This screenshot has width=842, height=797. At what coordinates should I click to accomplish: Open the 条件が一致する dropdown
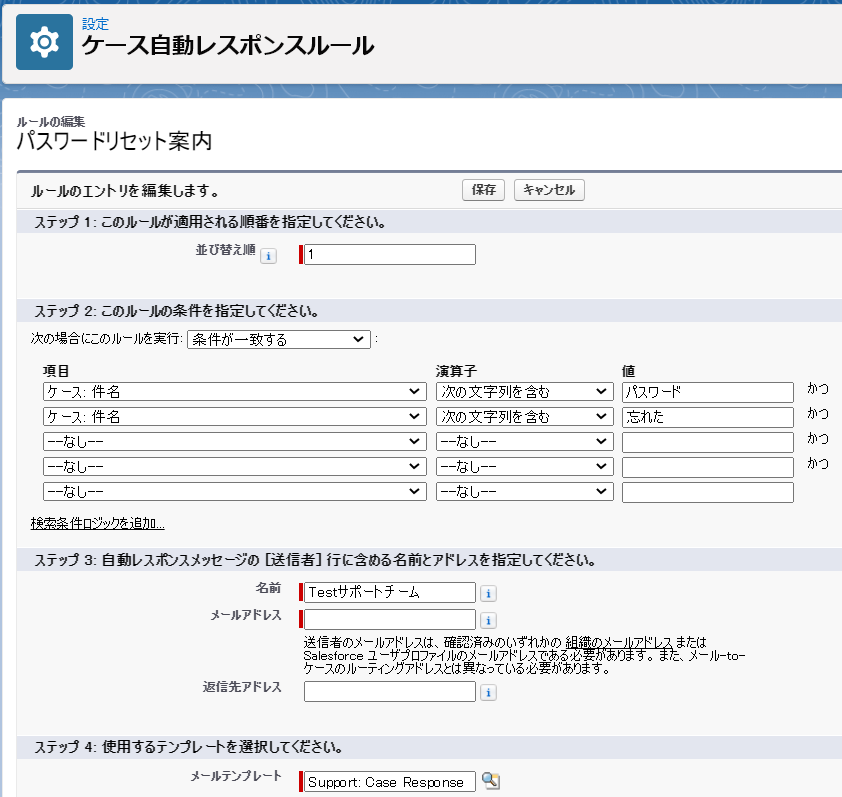point(279,339)
